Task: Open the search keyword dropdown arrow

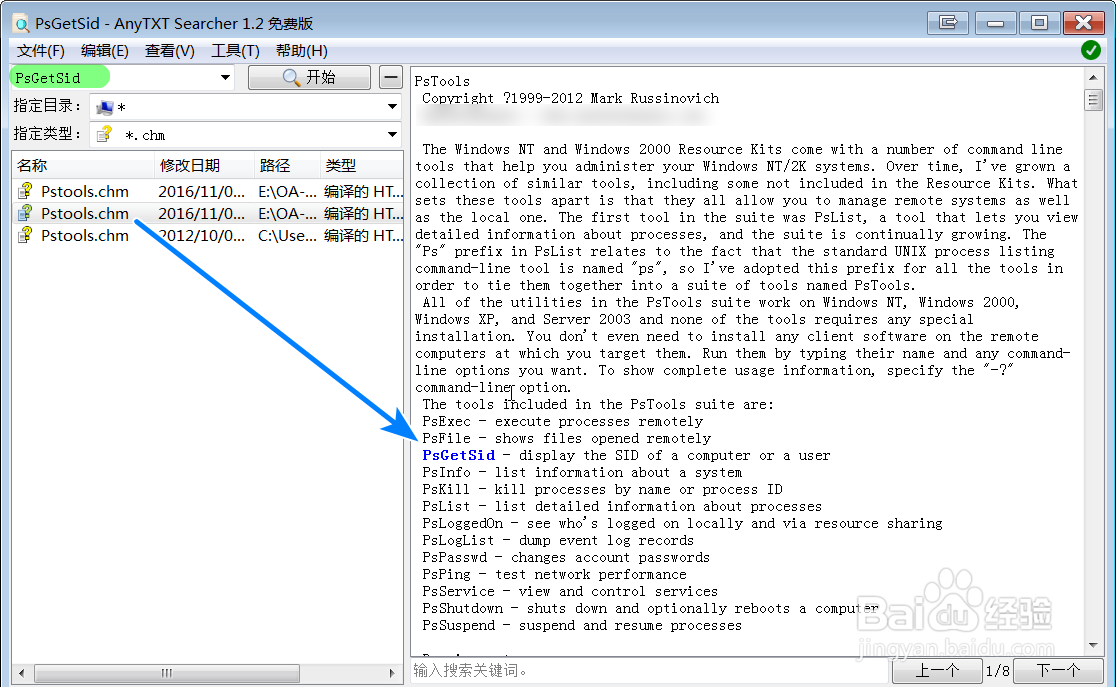Action: click(x=225, y=78)
